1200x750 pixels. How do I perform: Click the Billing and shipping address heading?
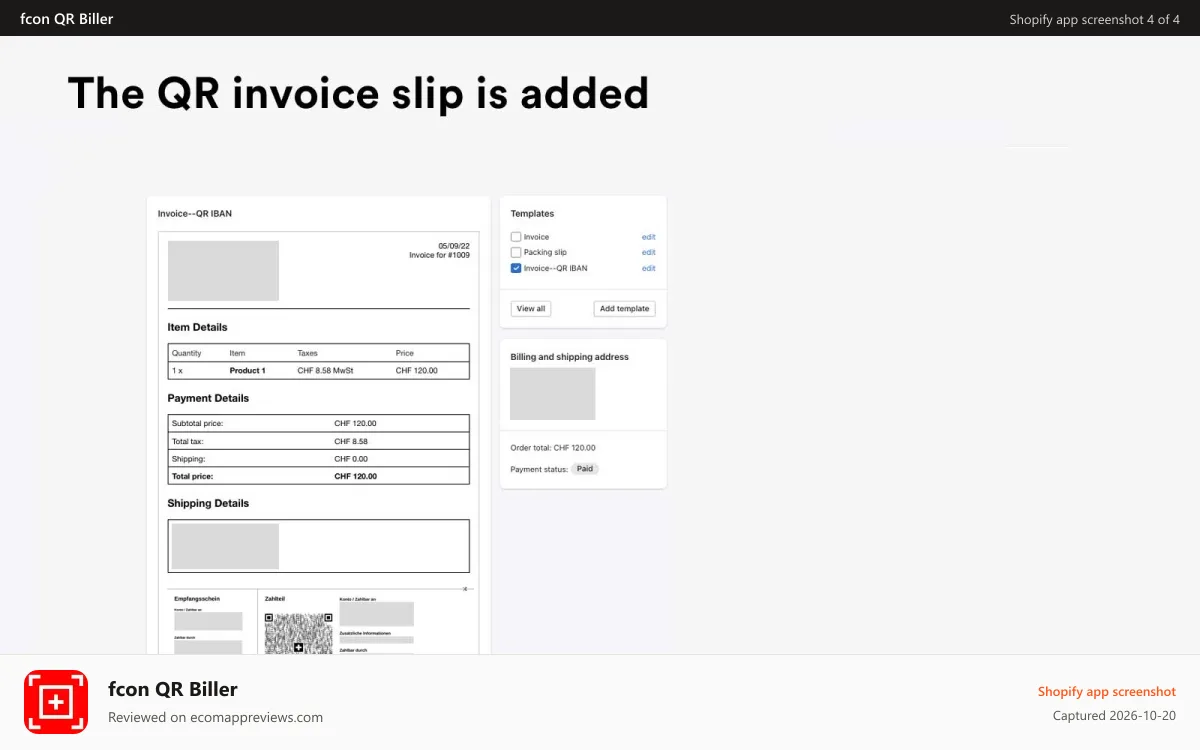click(569, 357)
